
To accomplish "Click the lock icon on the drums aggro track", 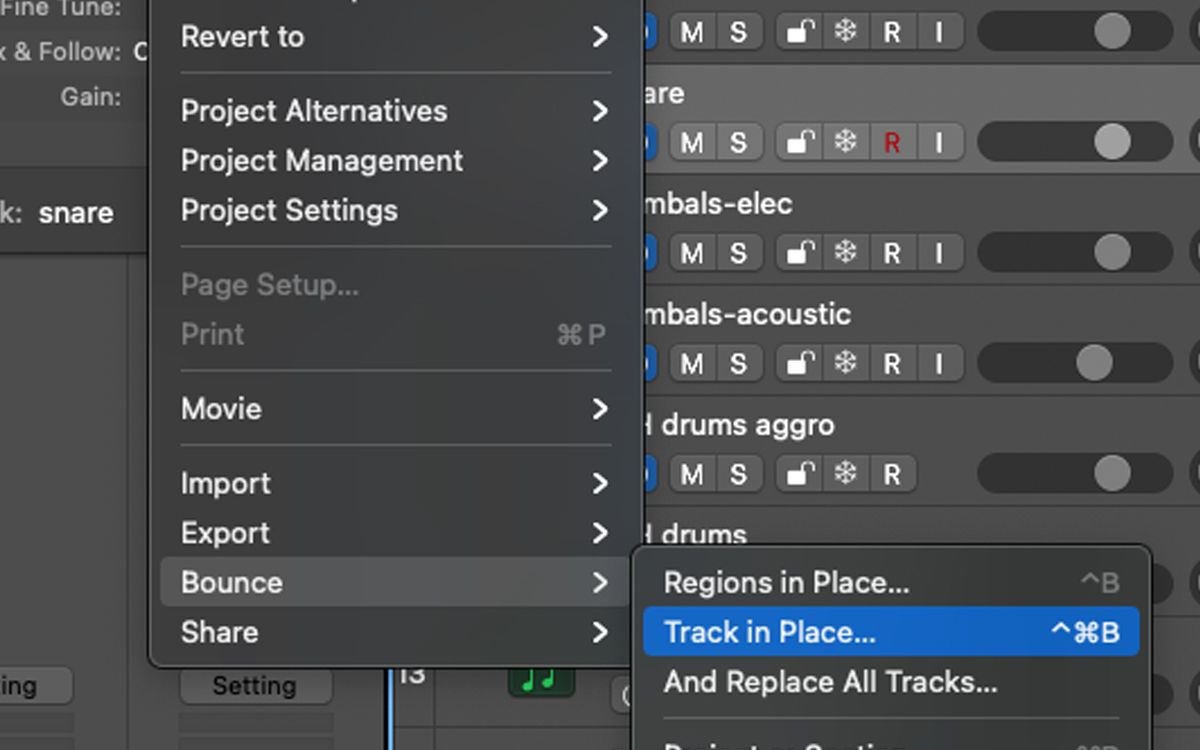I will pyautogui.click(x=797, y=473).
